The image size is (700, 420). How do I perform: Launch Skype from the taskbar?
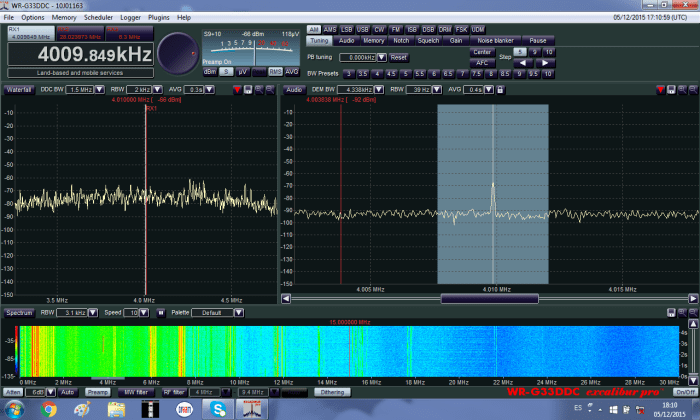tap(219, 409)
